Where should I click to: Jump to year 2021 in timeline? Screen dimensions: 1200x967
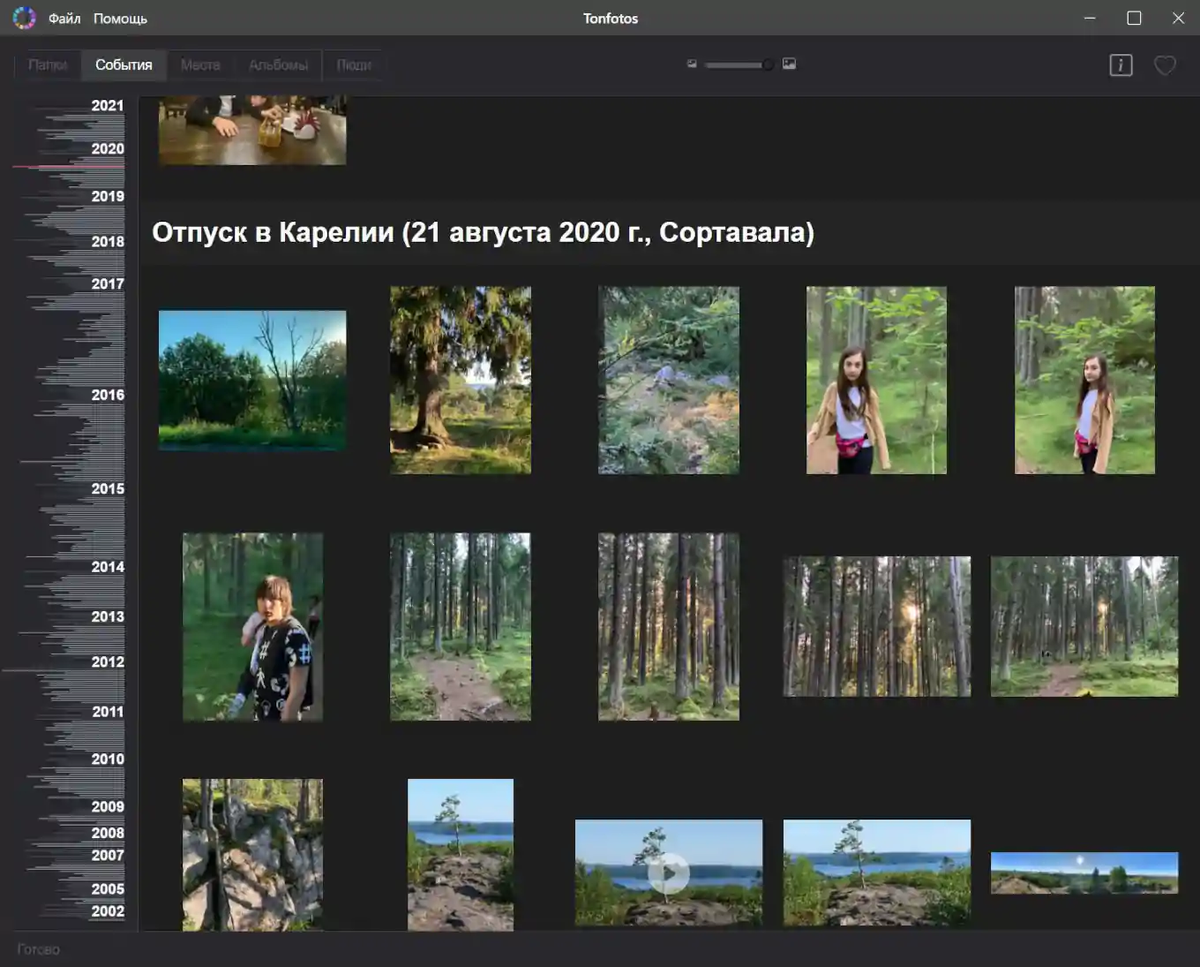pyautogui.click(x=108, y=106)
